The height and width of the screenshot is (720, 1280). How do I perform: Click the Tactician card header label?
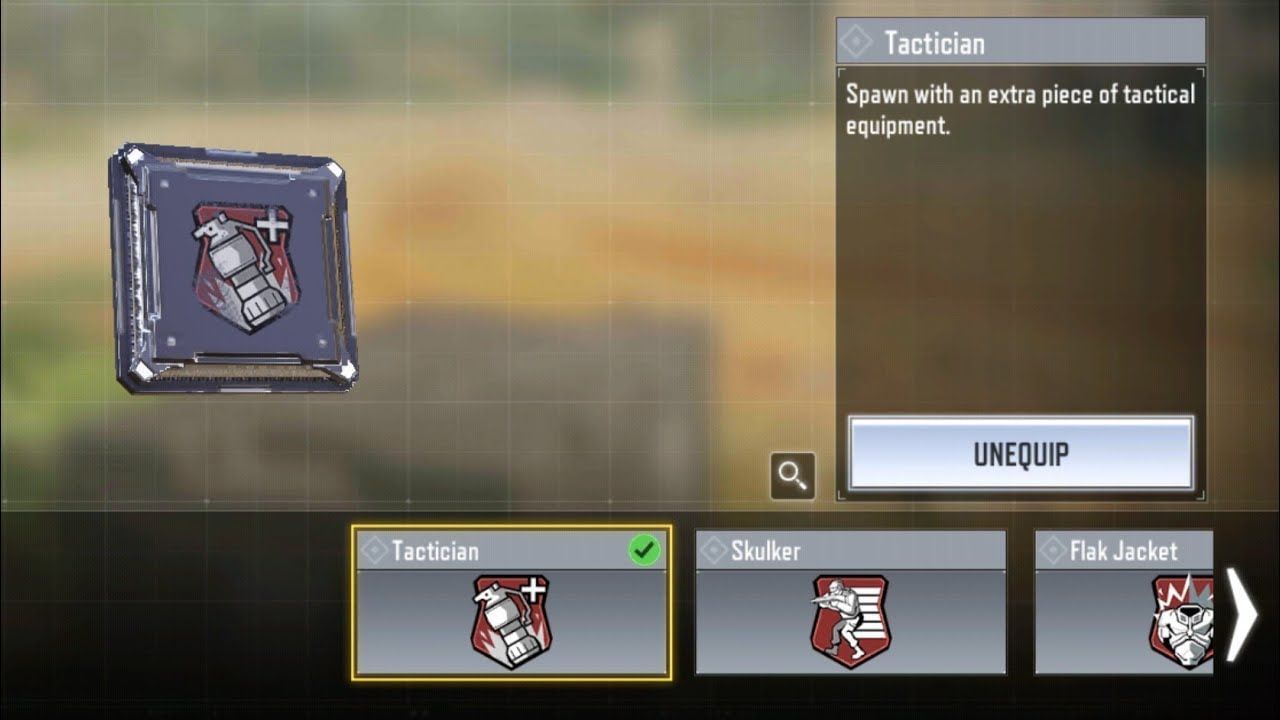[435, 551]
